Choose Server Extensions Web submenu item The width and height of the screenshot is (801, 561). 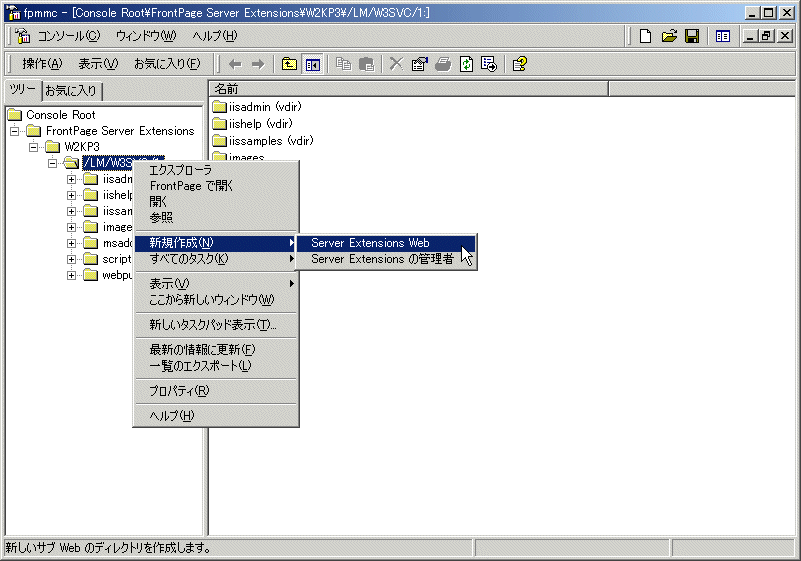coord(386,243)
